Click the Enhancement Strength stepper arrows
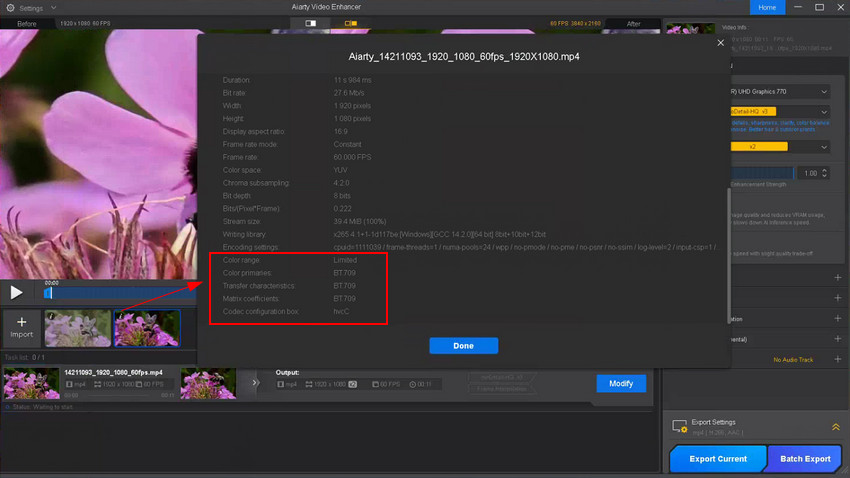This screenshot has height=478, width=850. (x=825, y=173)
